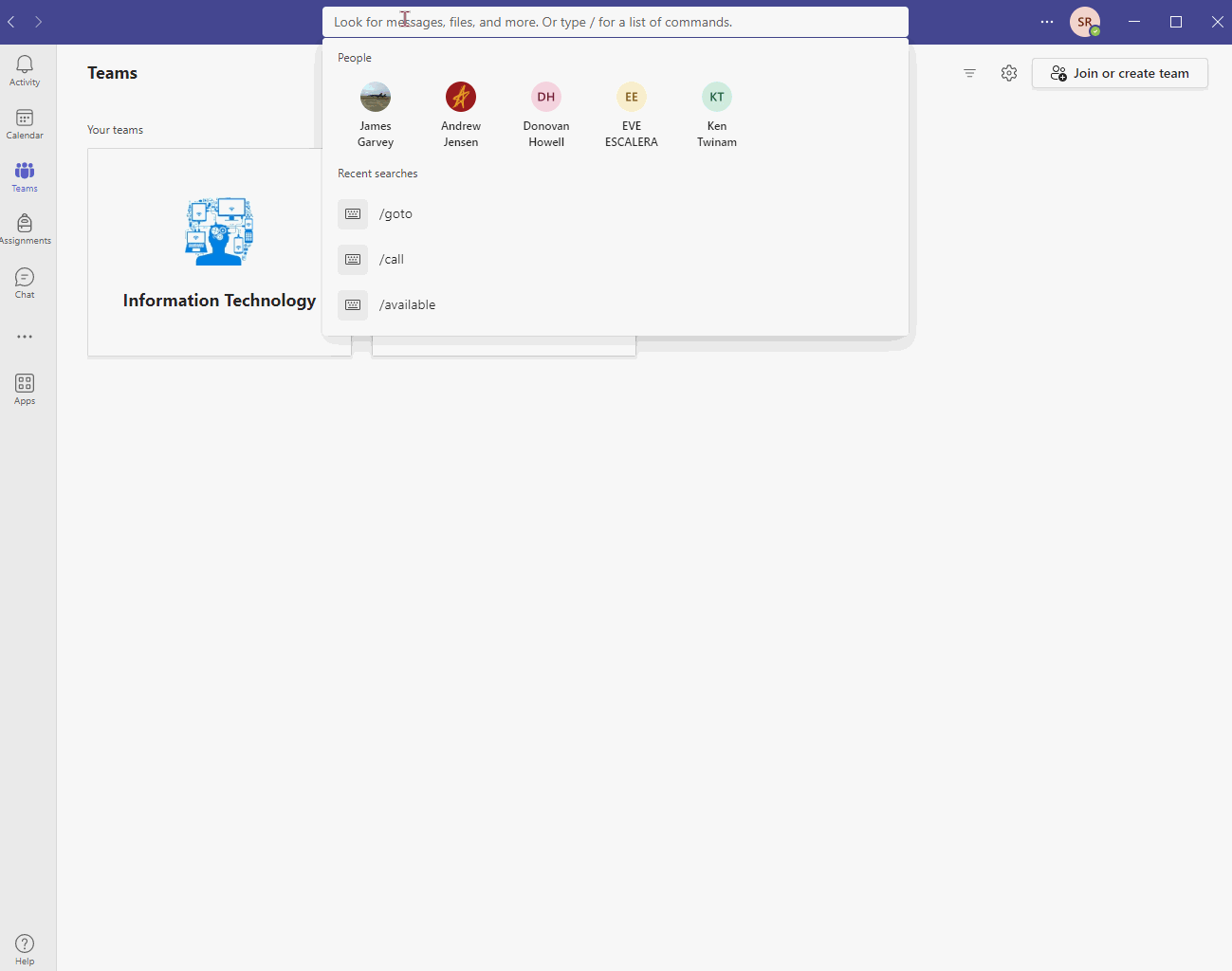Open the Calendar app
The height and width of the screenshot is (971, 1232).
pos(25,123)
